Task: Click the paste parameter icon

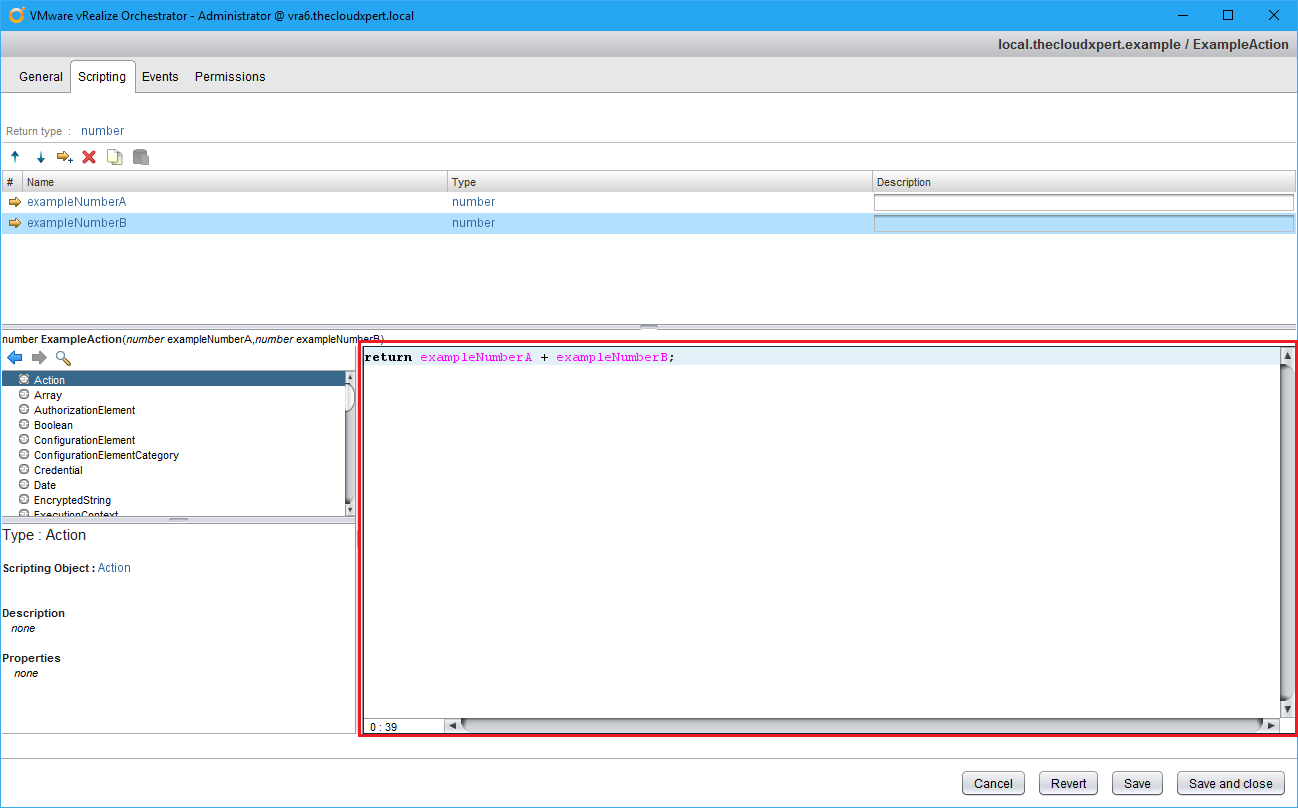Action: (140, 157)
